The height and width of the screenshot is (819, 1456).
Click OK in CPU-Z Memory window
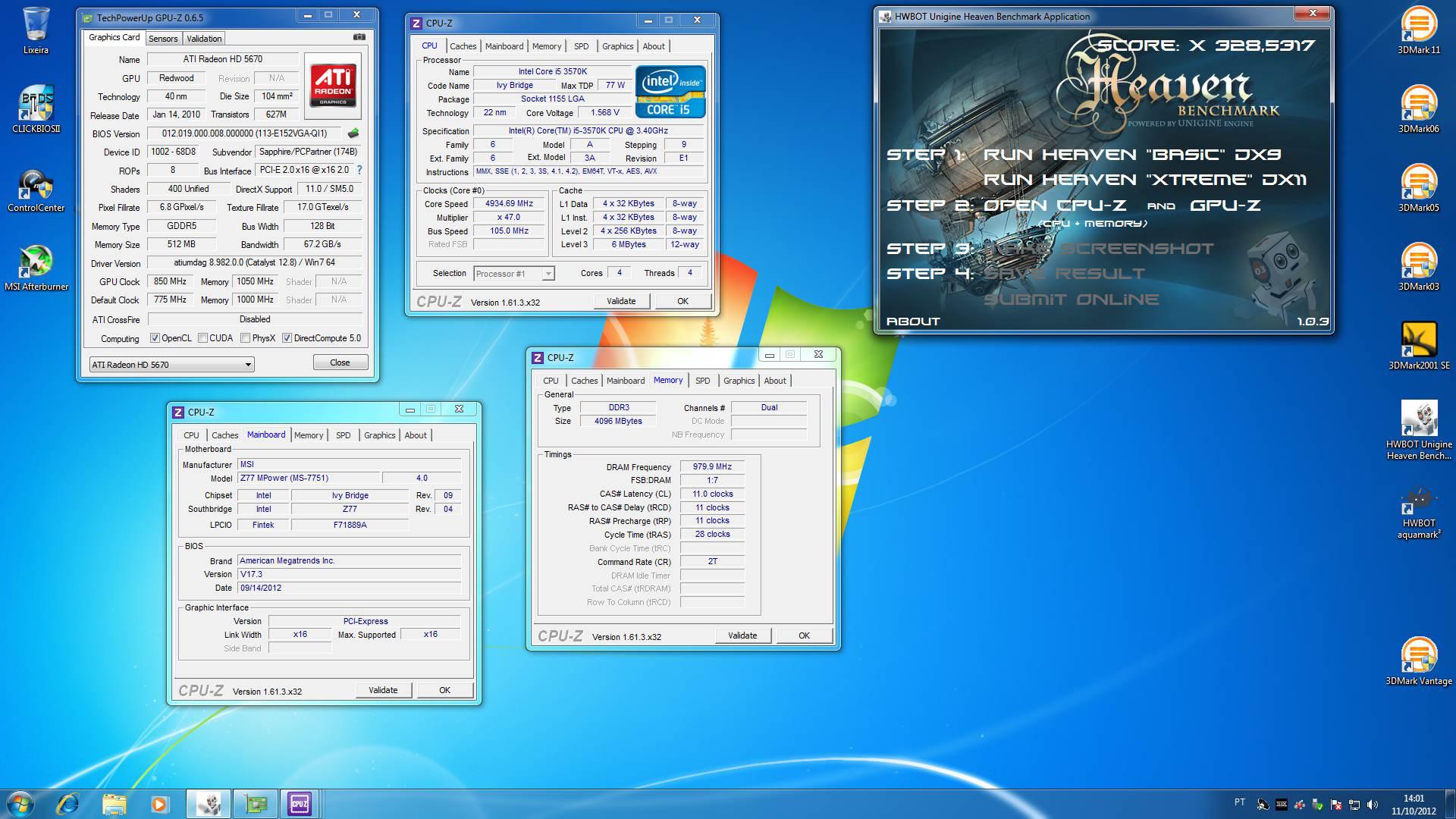coord(804,635)
